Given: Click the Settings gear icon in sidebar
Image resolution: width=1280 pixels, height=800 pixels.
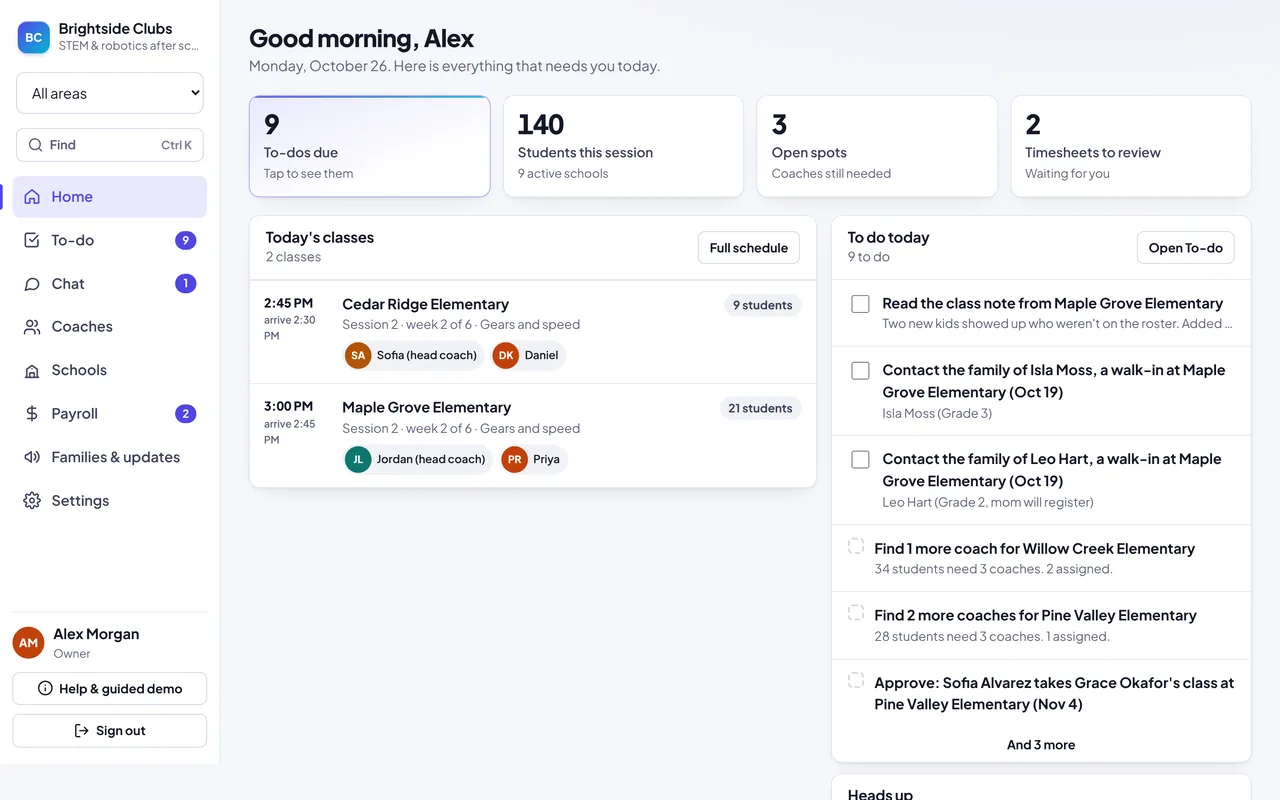Looking at the screenshot, I should pos(32,501).
